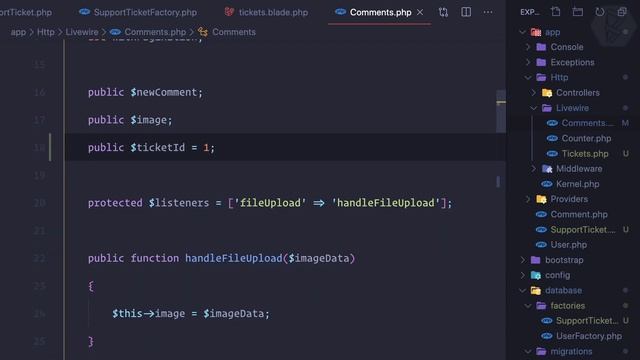
Task: Expand the Console folder
Action: tap(528, 47)
